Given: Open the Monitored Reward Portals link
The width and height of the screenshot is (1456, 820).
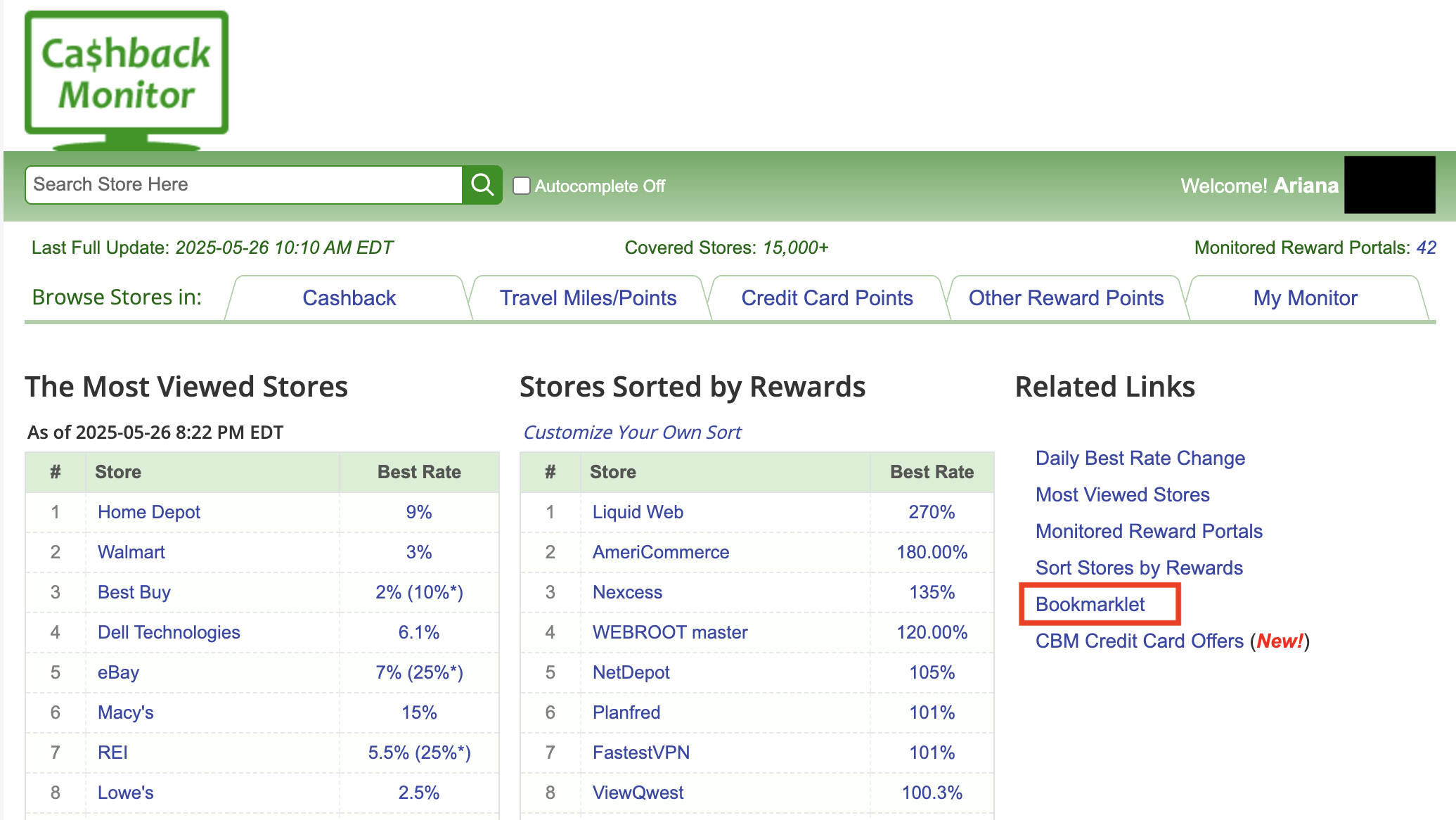Looking at the screenshot, I should pyautogui.click(x=1149, y=532).
